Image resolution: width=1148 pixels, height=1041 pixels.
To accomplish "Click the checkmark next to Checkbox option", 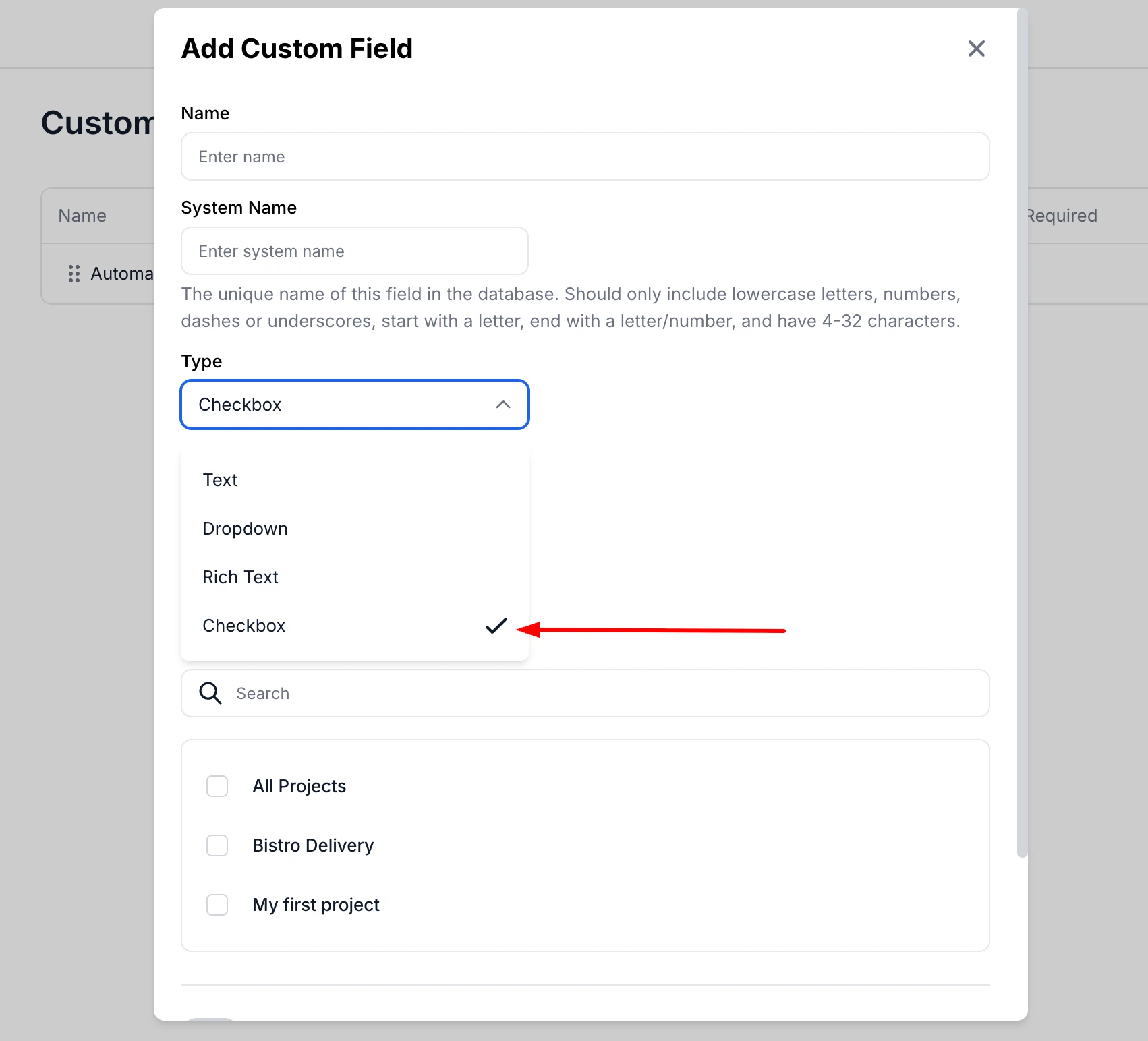I will pyautogui.click(x=496, y=626).
